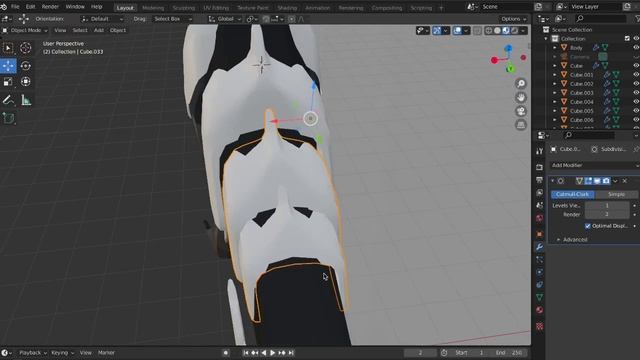This screenshot has height=360, width=640.
Task: Select the Select Box tool icon
Action: coord(8,48)
